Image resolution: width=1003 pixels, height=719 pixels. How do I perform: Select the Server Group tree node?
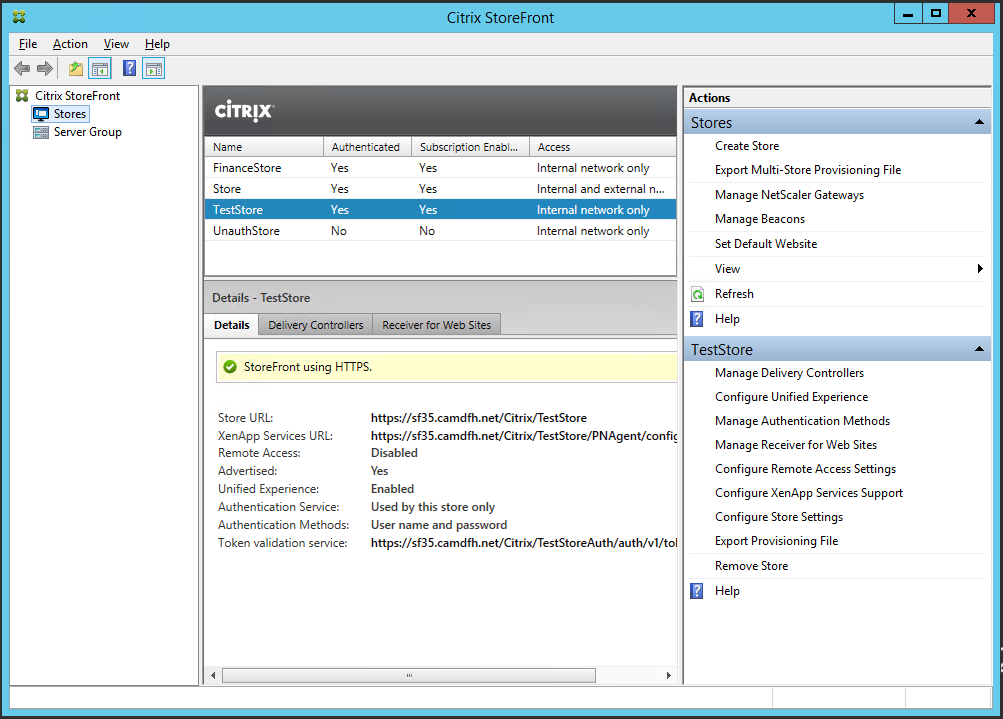87,132
